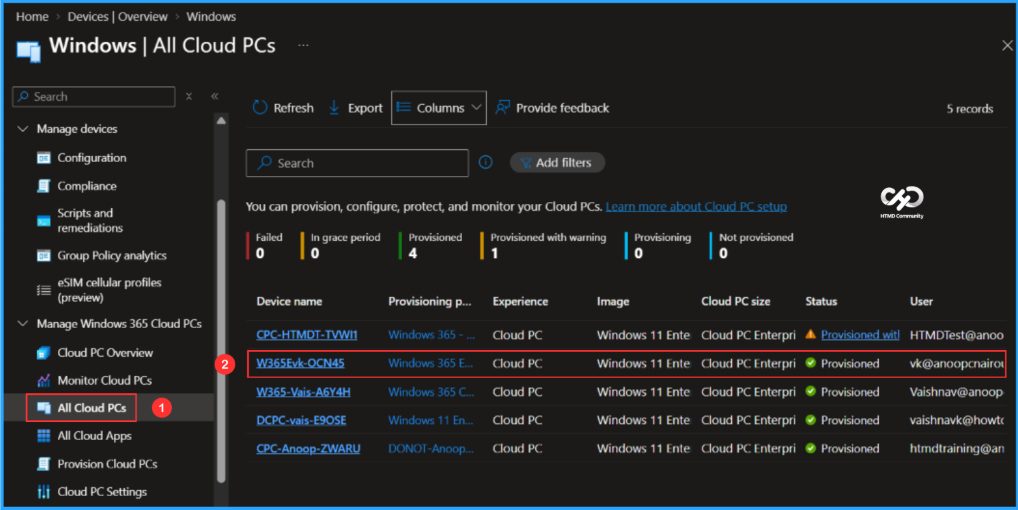Open the Columns dropdown
Image resolution: width=1018 pixels, height=510 pixels.
pos(439,108)
